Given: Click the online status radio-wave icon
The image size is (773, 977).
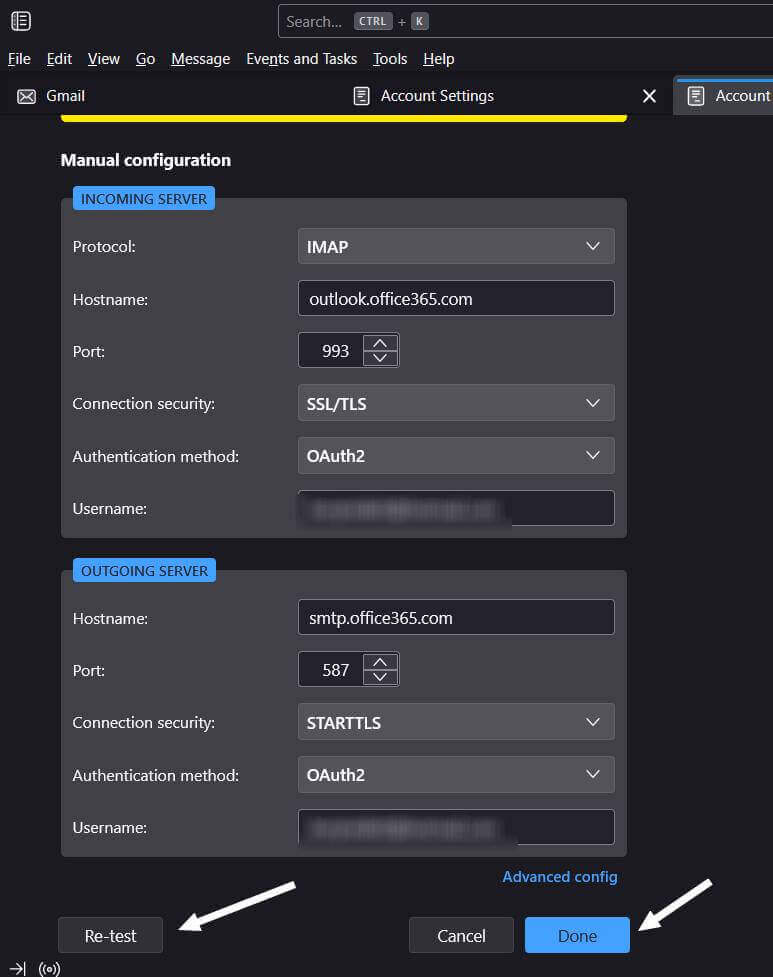Looking at the screenshot, I should click(x=49, y=969).
